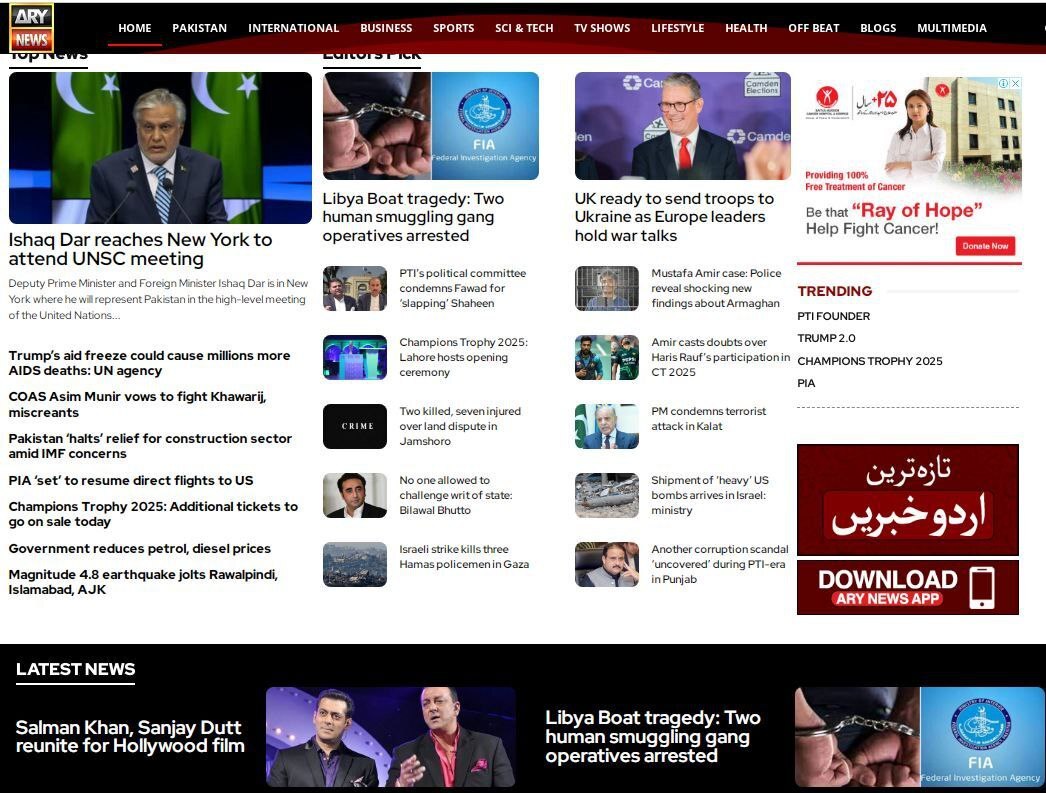Image resolution: width=1046 pixels, height=793 pixels.
Task: Read Mustafa Amir case Armaghan story
Action: pos(716,288)
